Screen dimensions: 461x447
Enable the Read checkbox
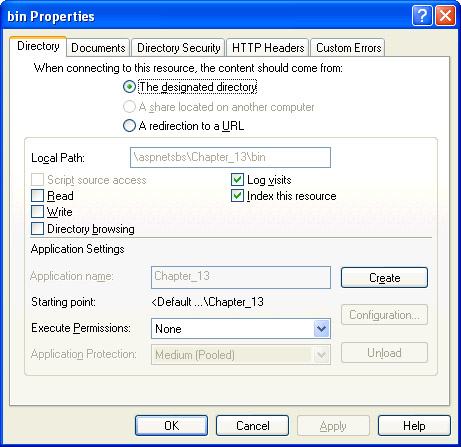point(37,196)
